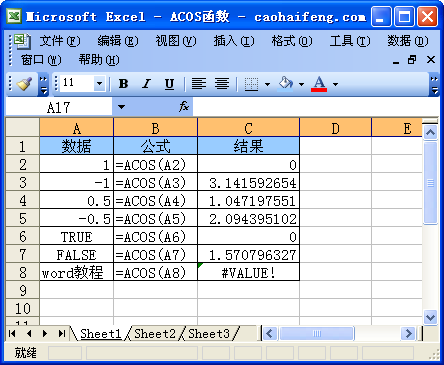This screenshot has height=365, width=444.
Task: Go to next sheet tab arrow
Action: pyautogui.click(x=45, y=333)
